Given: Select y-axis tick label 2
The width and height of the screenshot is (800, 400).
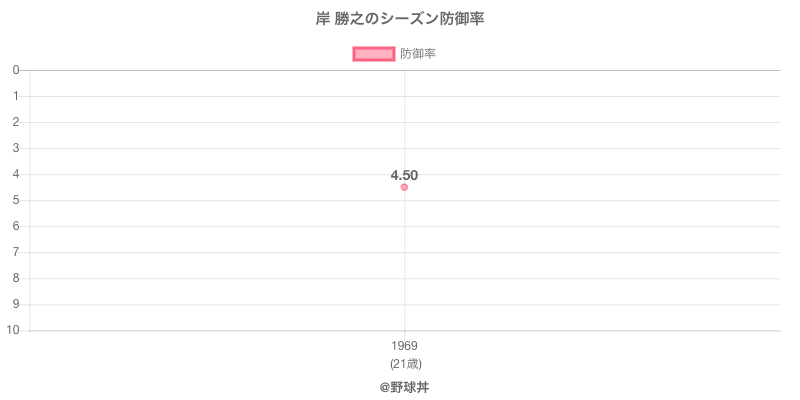Looking at the screenshot, I should point(17,122).
